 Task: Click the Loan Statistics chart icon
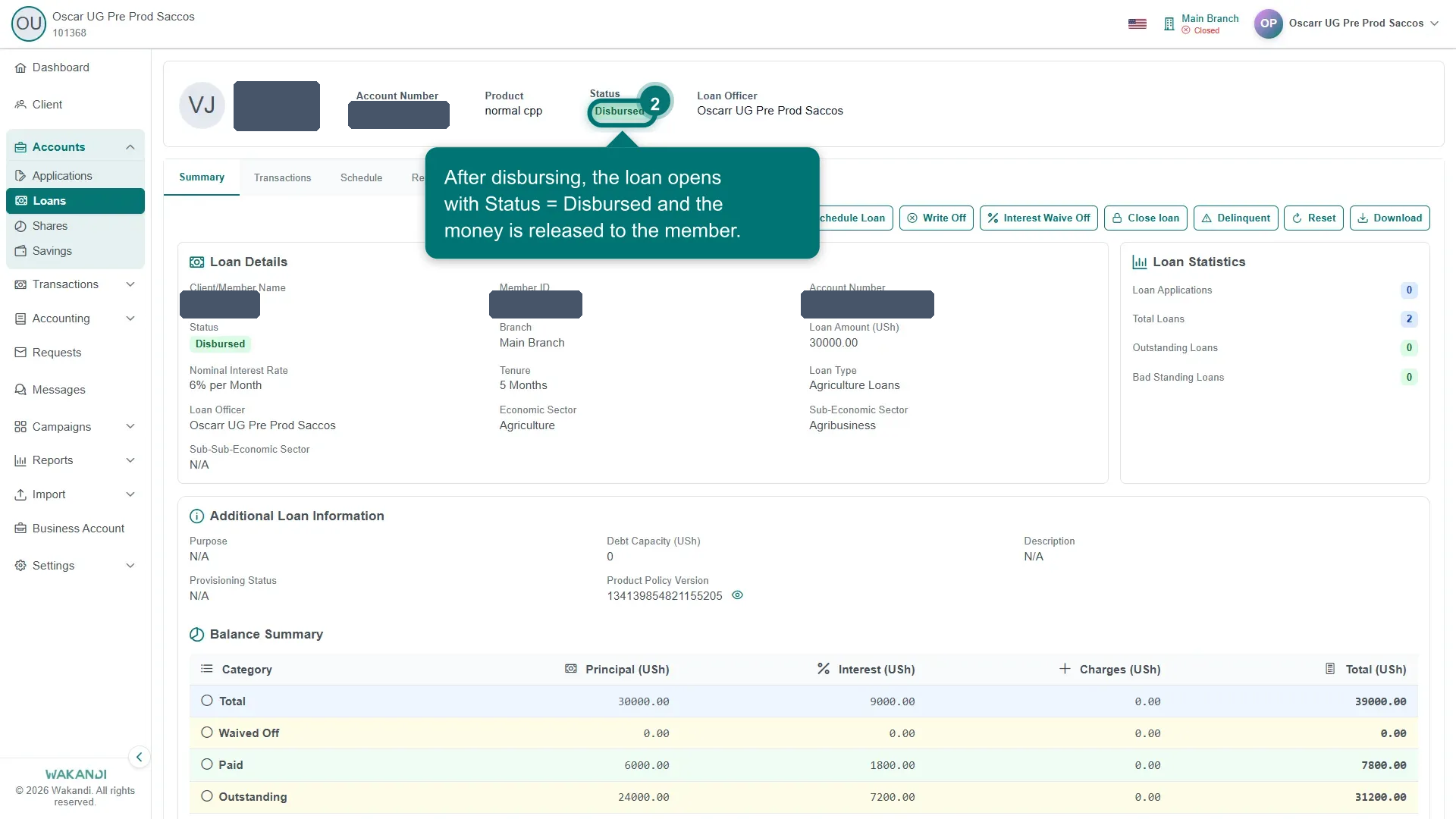[x=1139, y=262]
